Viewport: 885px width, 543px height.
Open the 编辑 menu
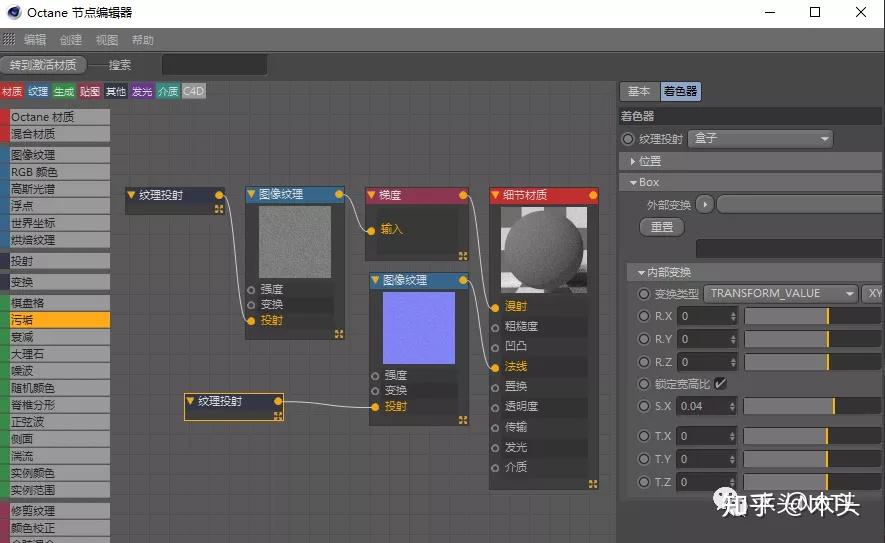tap(35, 40)
